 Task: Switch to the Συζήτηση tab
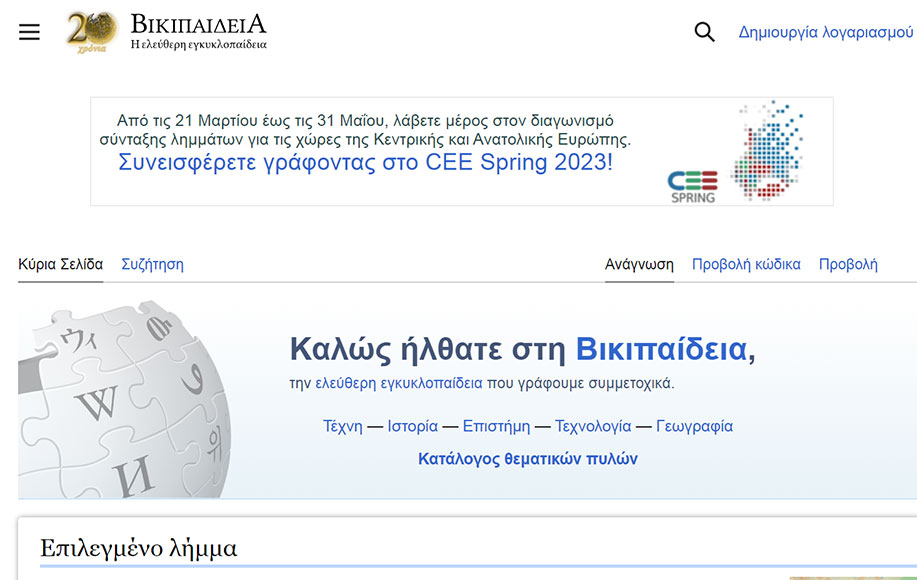click(x=153, y=264)
